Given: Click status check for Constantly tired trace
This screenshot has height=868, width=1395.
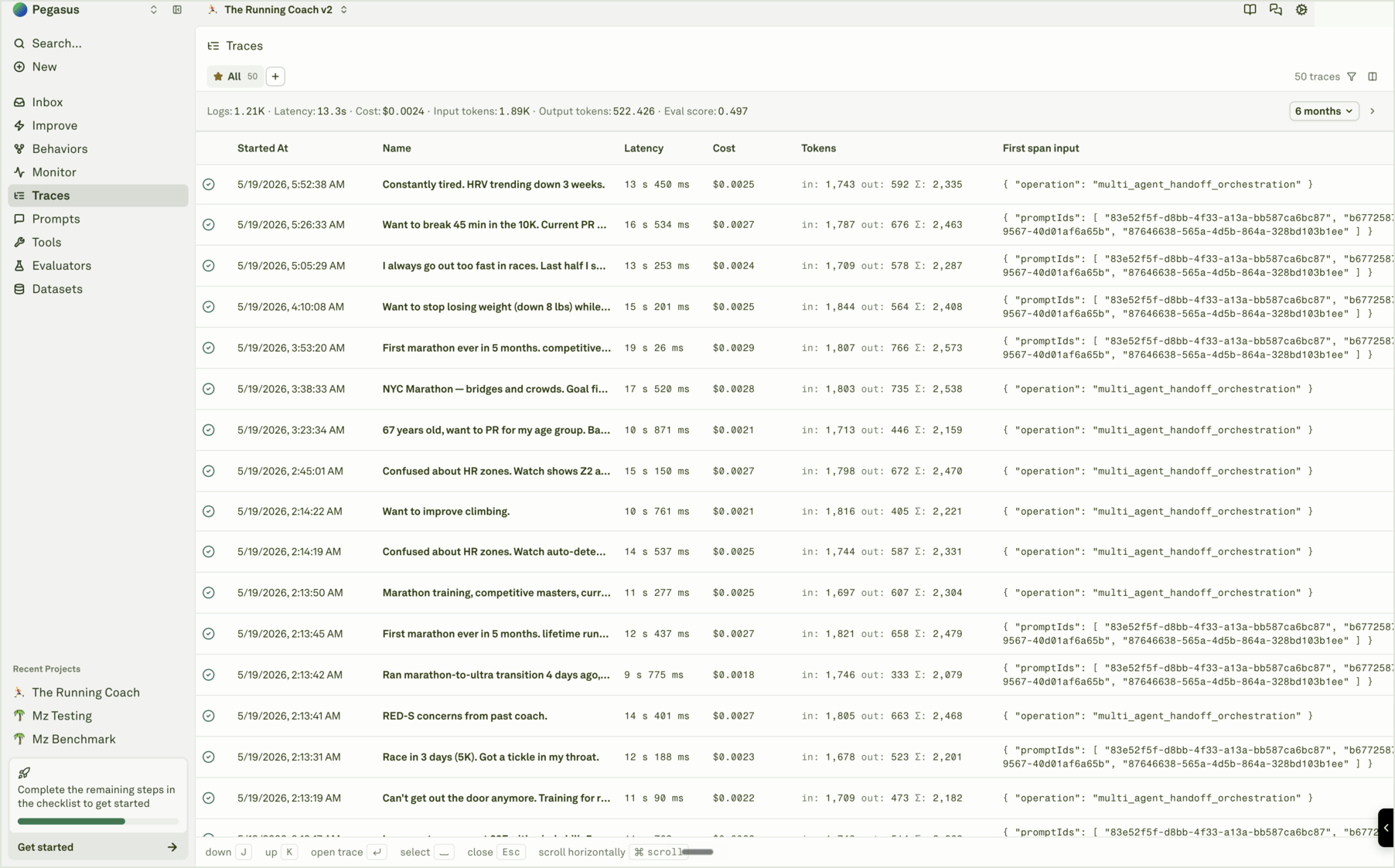Looking at the screenshot, I should tap(209, 185).
